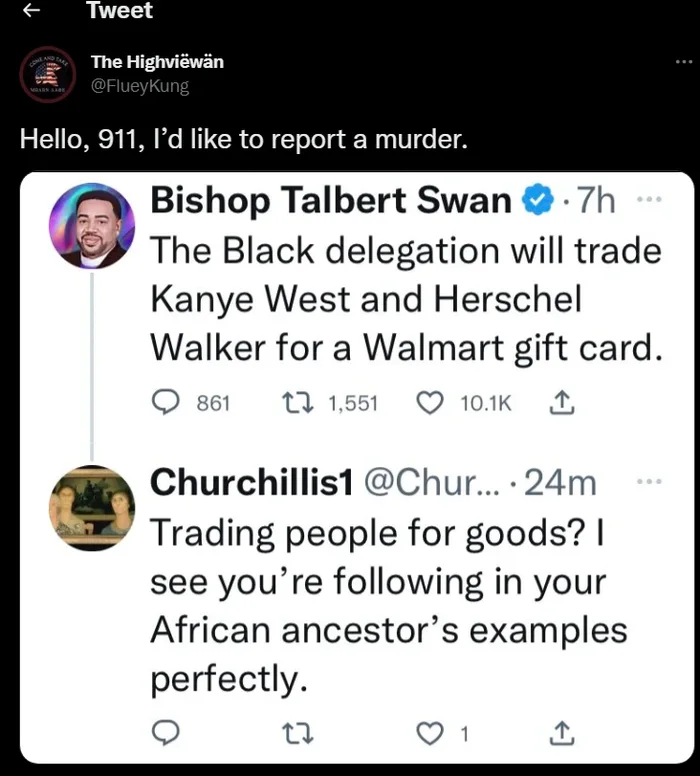Click Bishop Talbert Swan's name
Screen dimensions: 700x776
tap(331, 200)
